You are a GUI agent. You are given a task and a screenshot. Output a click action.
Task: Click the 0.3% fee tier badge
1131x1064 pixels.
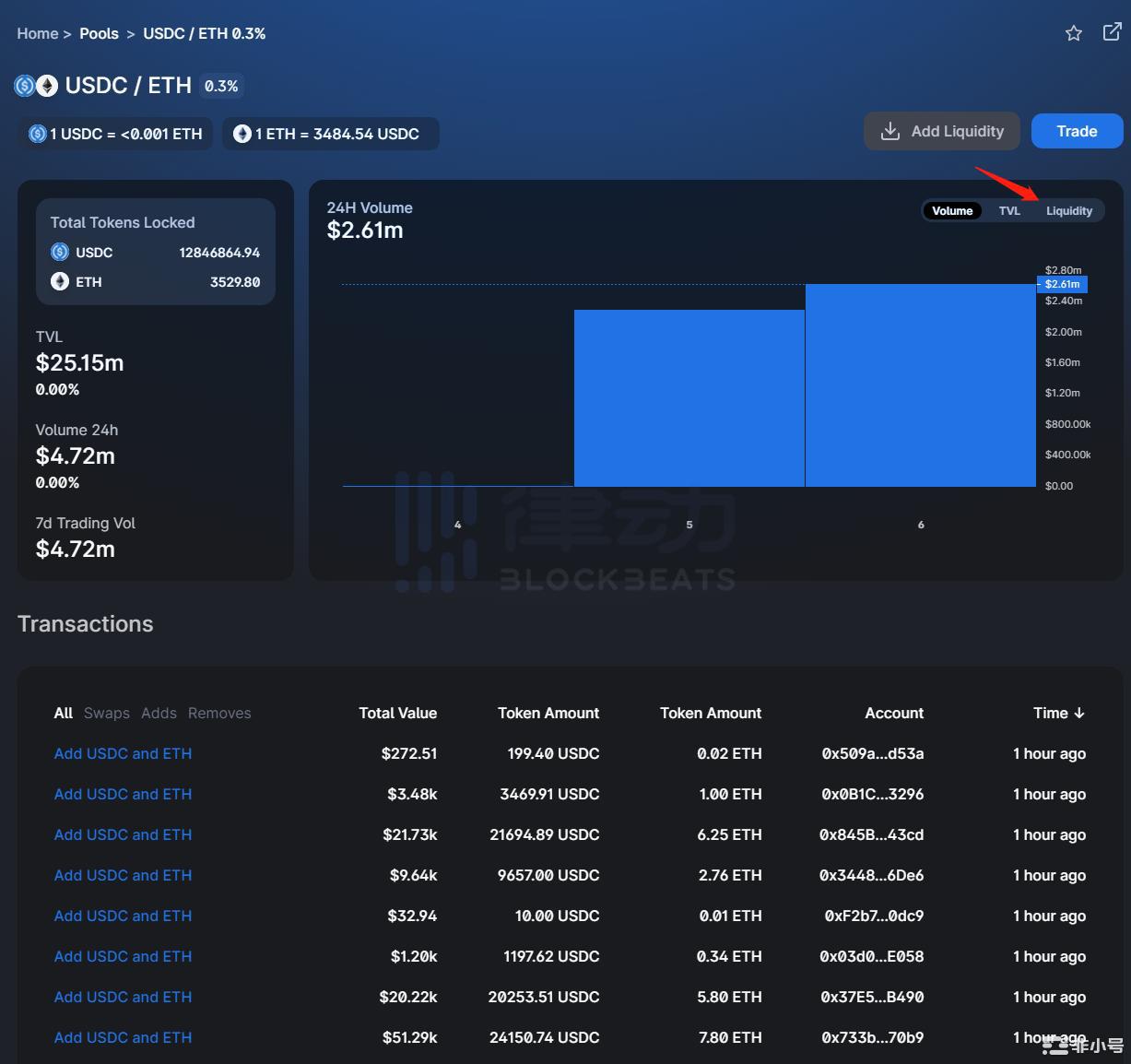pos(221,86)
